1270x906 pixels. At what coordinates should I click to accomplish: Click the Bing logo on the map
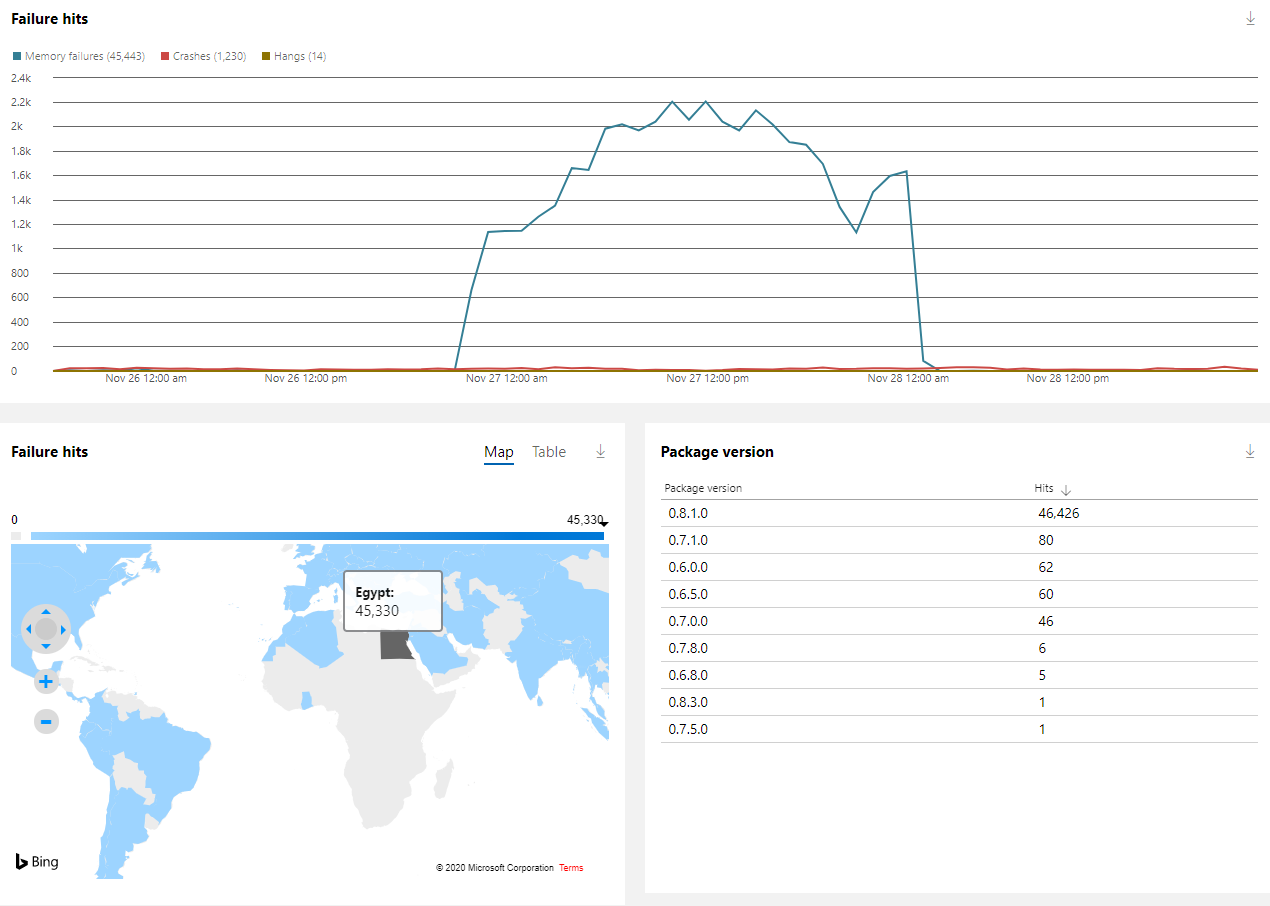[x=37, y=862]
